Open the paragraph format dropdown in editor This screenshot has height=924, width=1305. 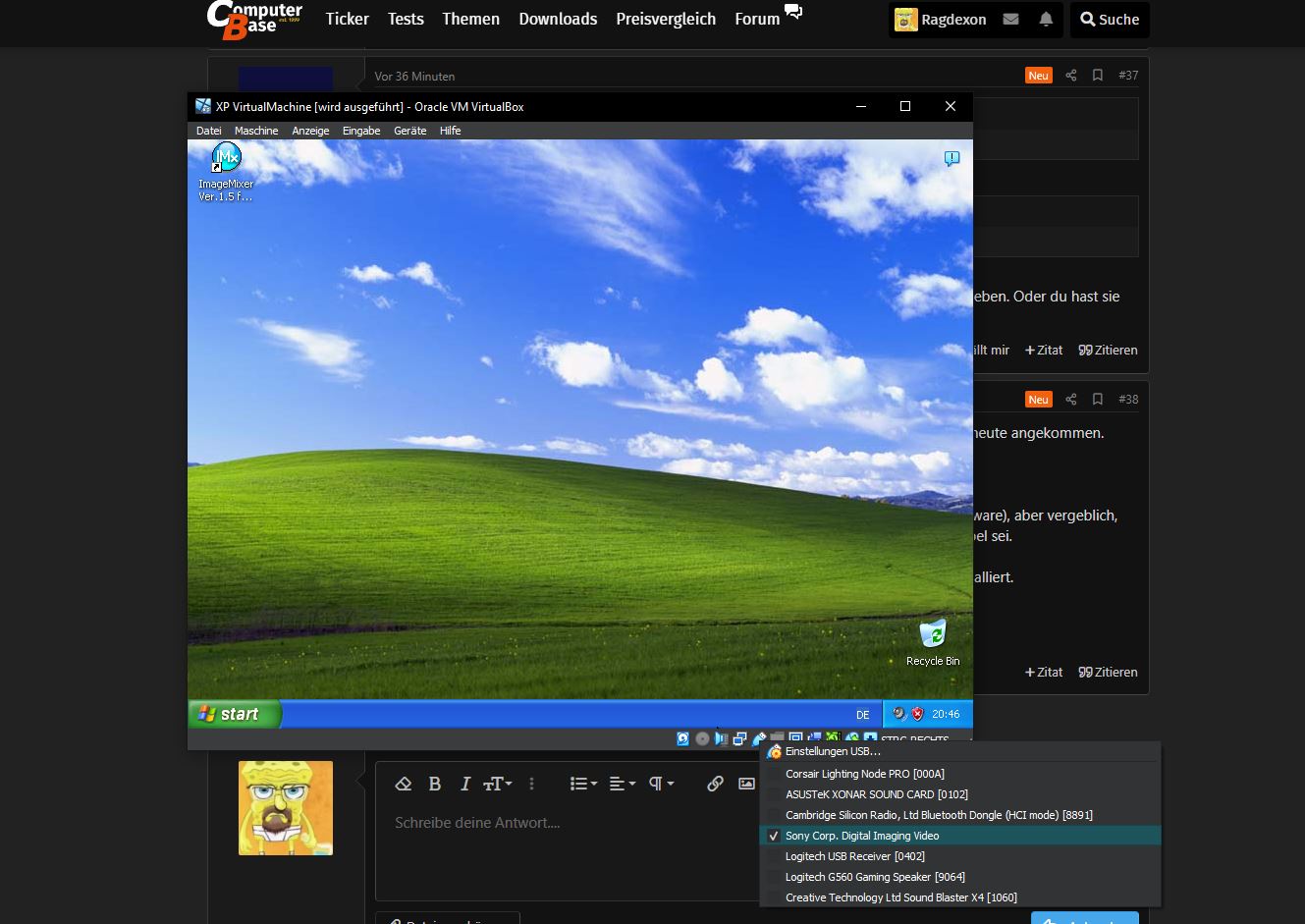coord(661,784)
